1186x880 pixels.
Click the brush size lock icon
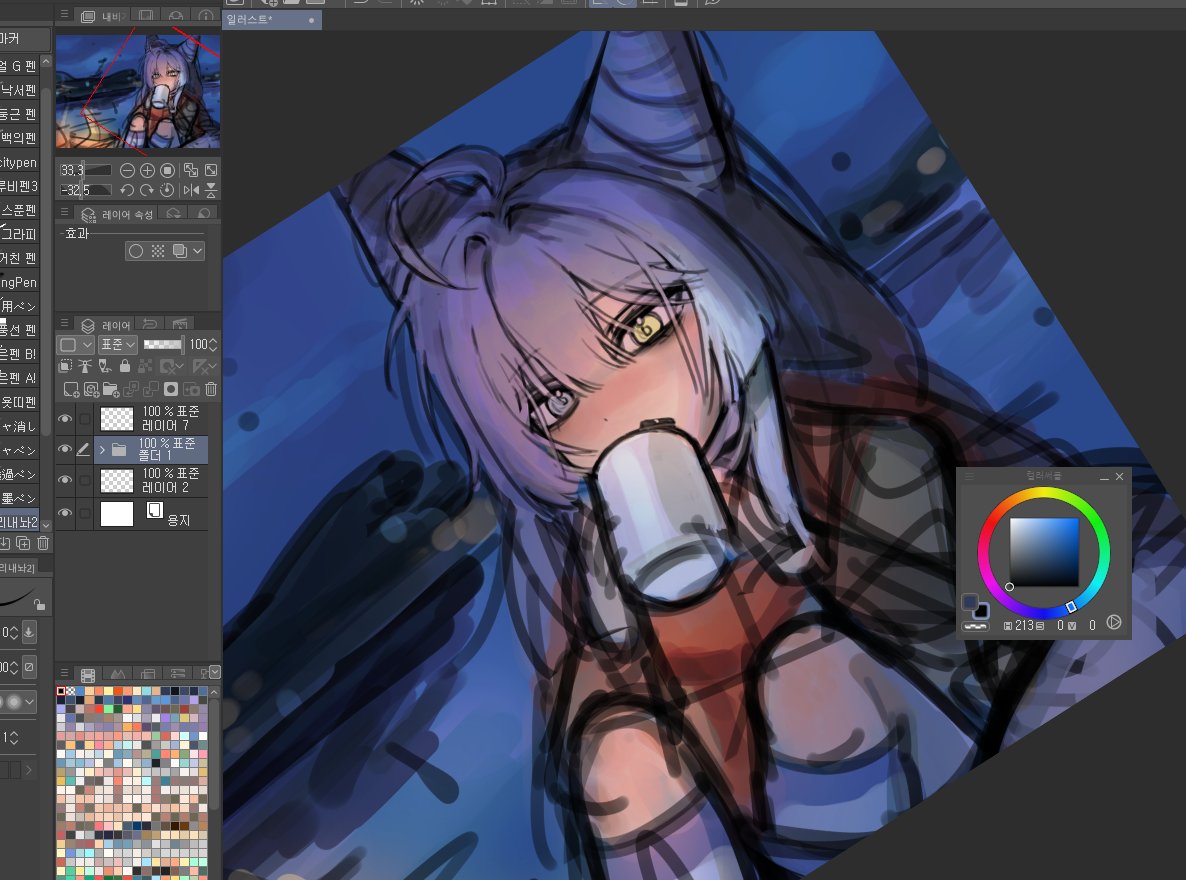[x=39, y=604]
